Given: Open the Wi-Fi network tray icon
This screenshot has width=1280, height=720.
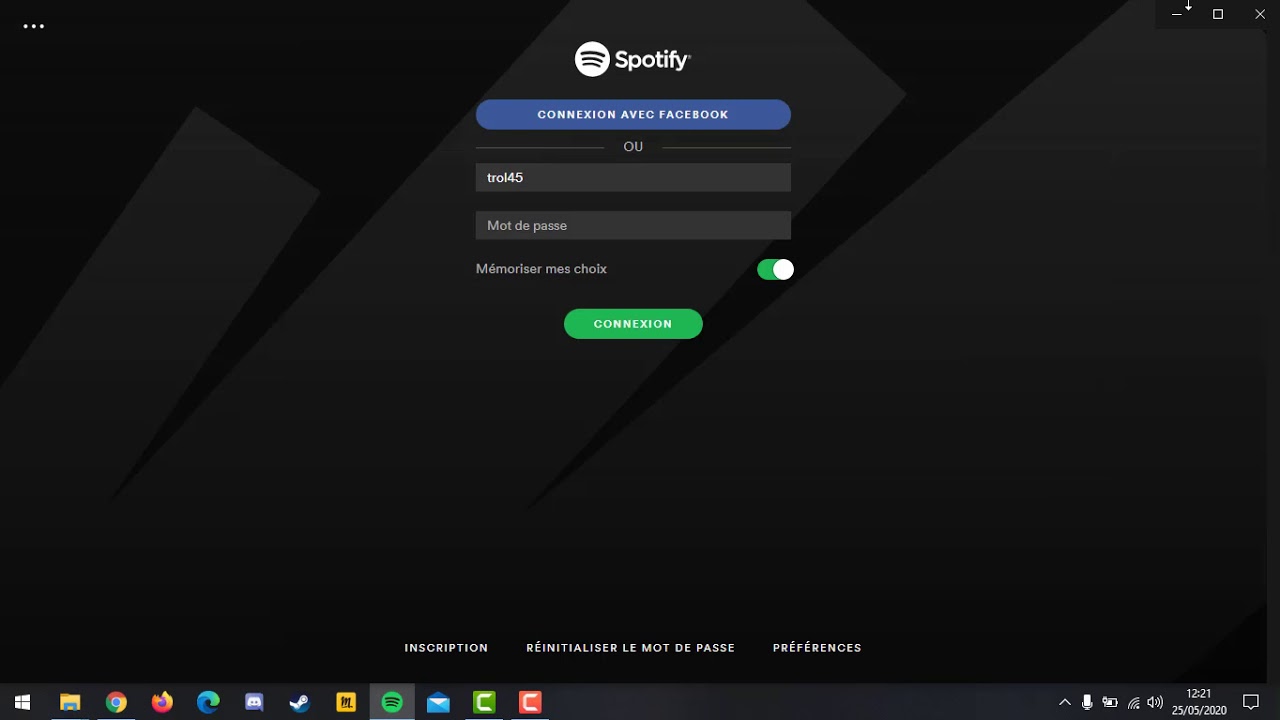Looking at the screenshot, I should pyautogui.click(x=1133, y=702).
